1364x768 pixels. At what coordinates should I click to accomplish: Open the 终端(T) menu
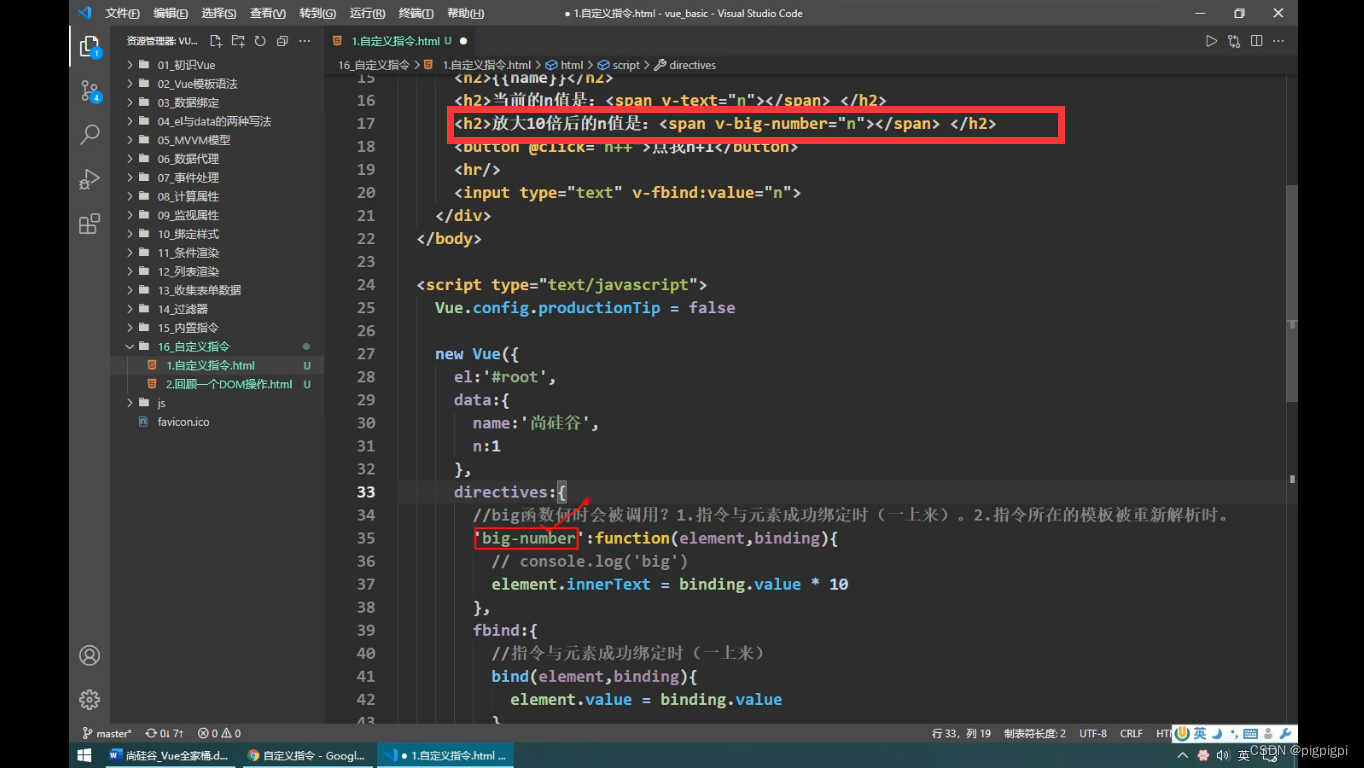pyautogui.click(x=416, y=13)
